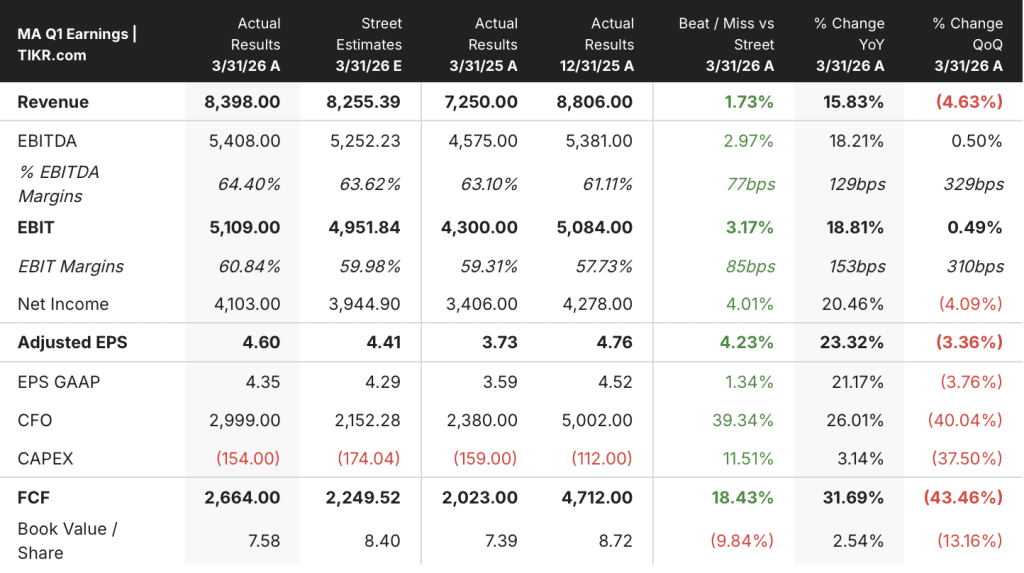Click the 77bps margin beat value

pyautogui.click(x=750, y=184)
